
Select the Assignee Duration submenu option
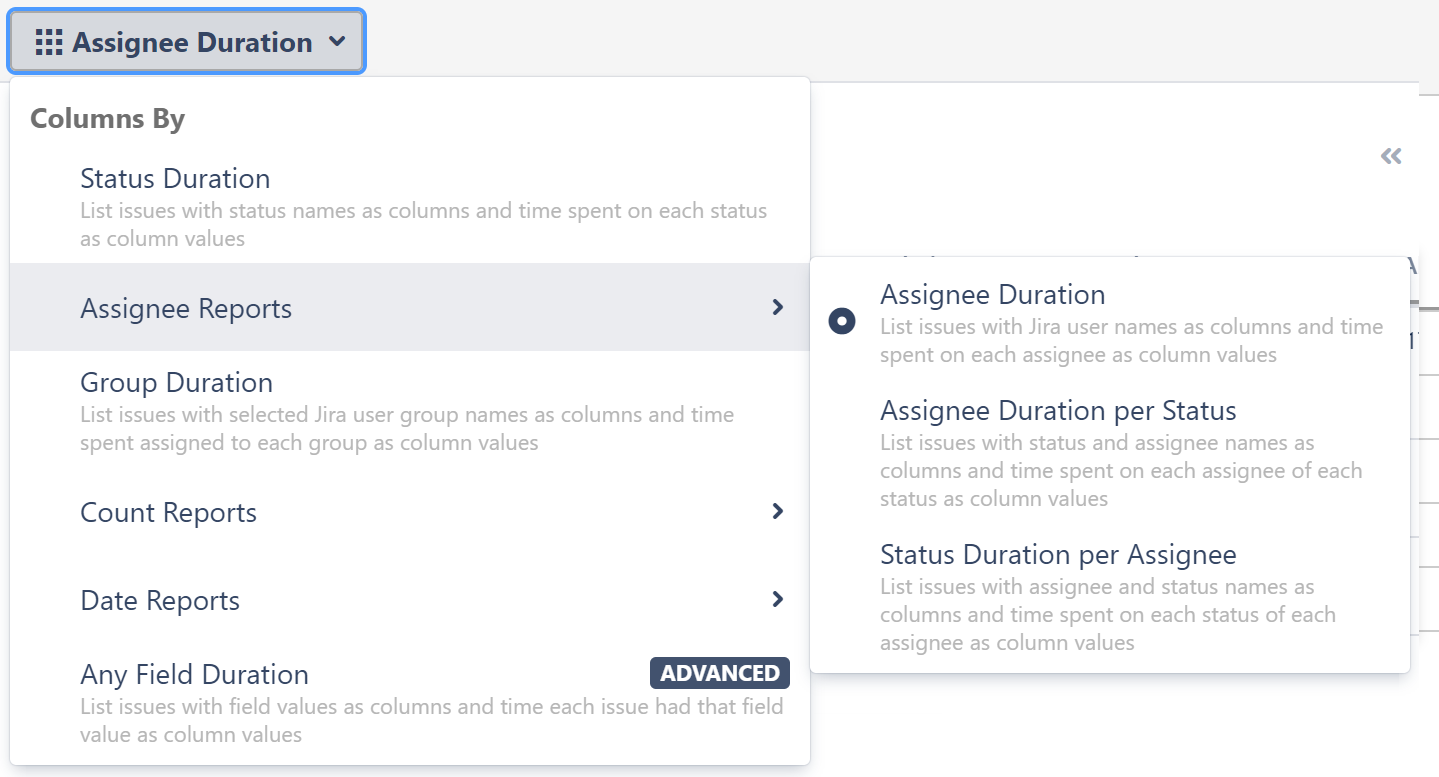pyautogui.click(x=992, y=294)
